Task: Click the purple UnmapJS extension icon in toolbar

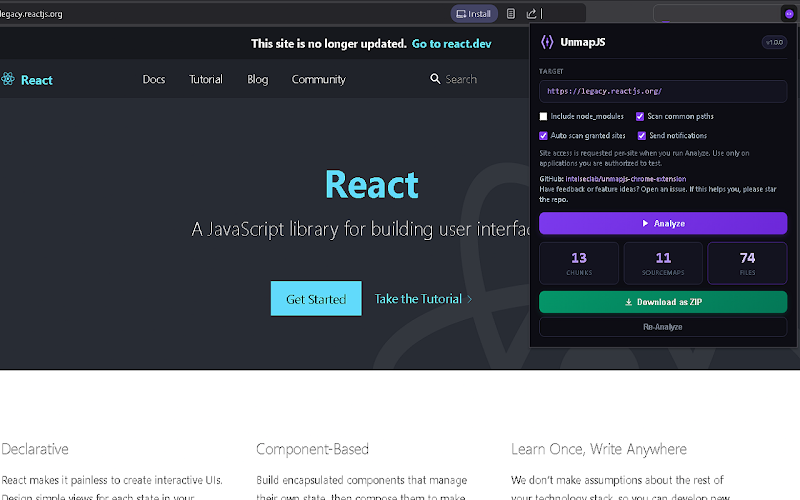Action: [789, 14]
